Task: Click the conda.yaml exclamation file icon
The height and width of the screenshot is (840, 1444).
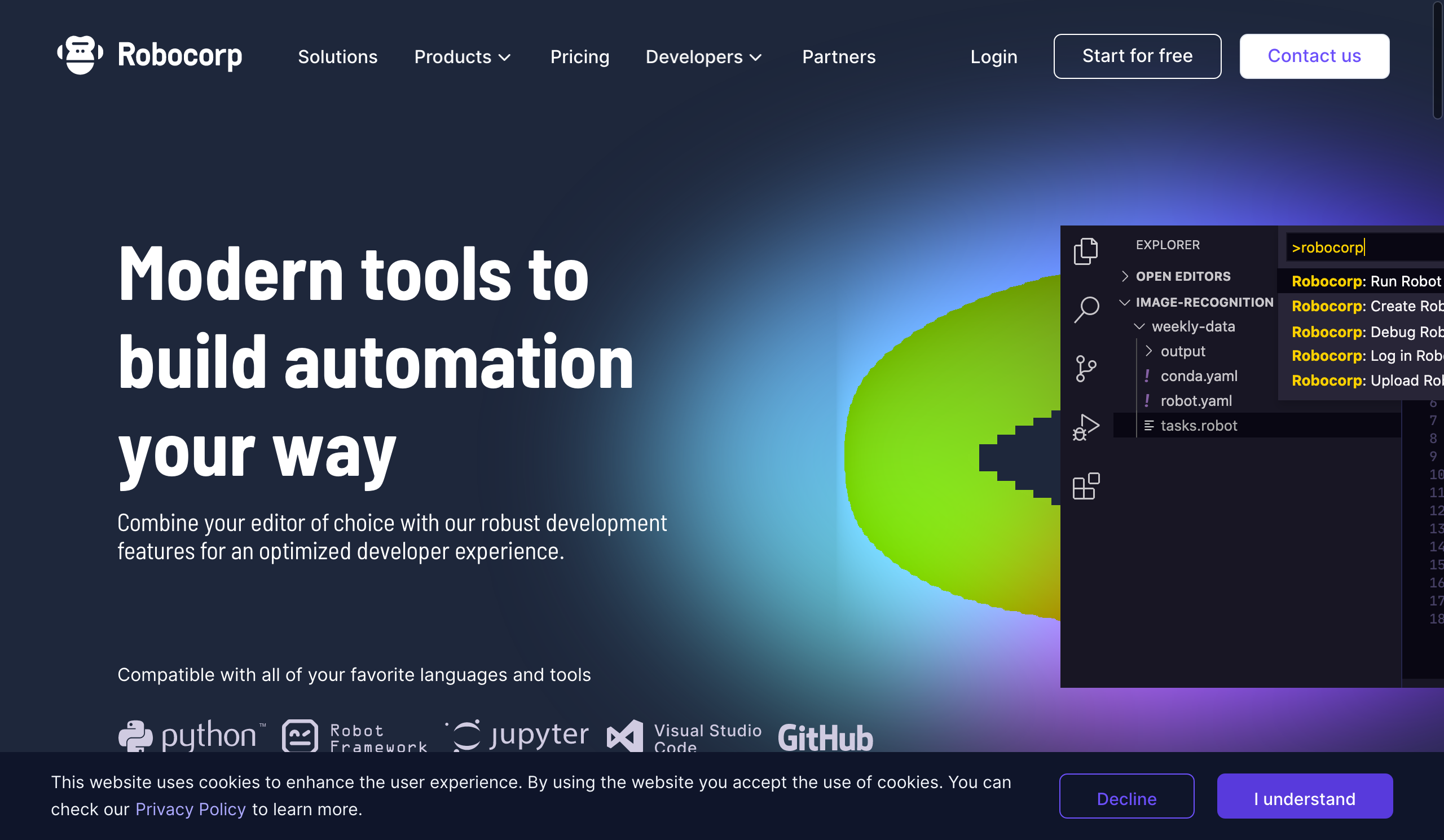Action: coord(1147,375)
